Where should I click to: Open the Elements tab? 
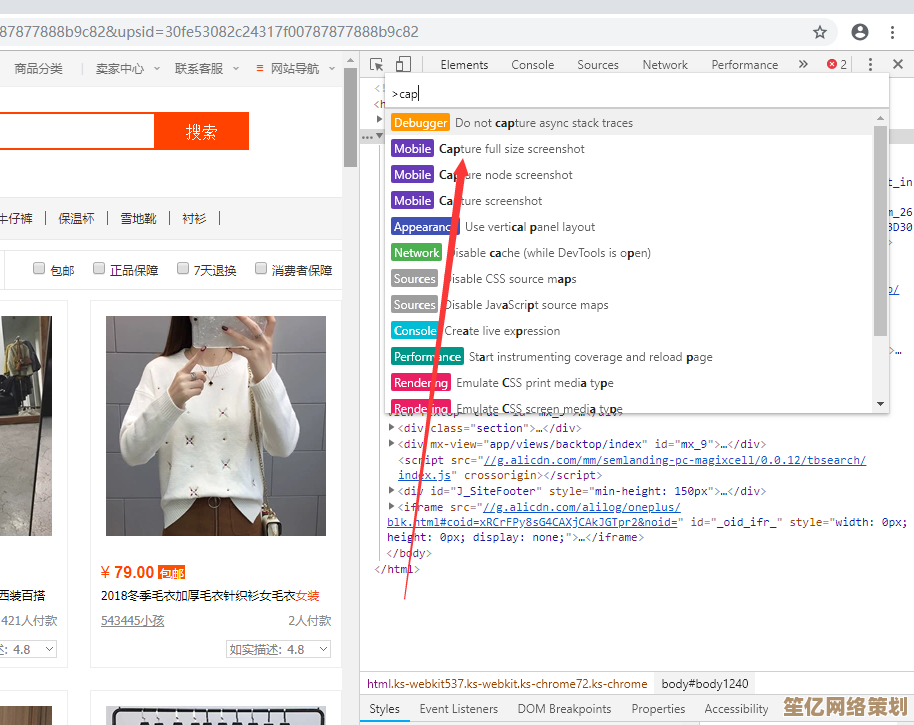(464, 65)
